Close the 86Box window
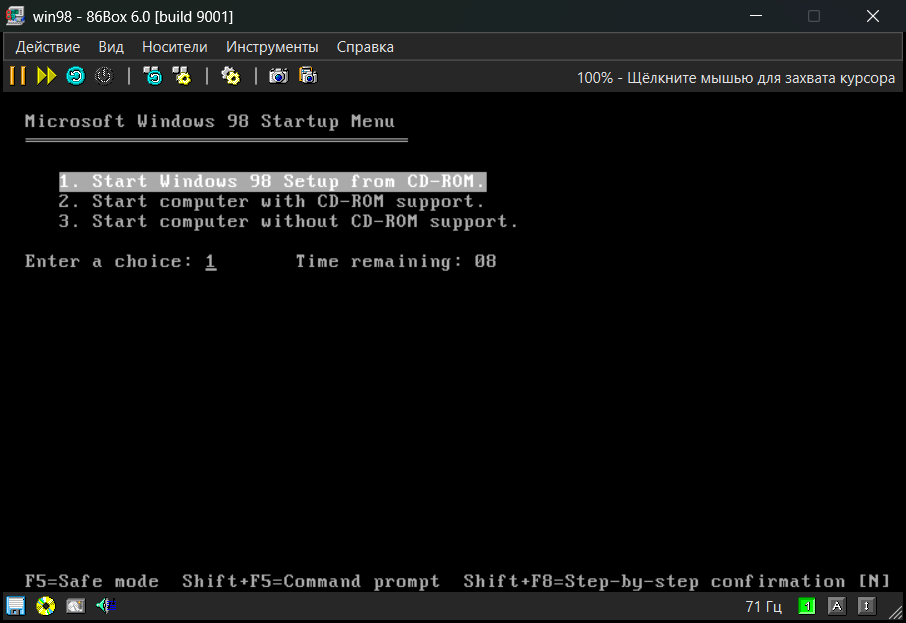 click(872, 16)
